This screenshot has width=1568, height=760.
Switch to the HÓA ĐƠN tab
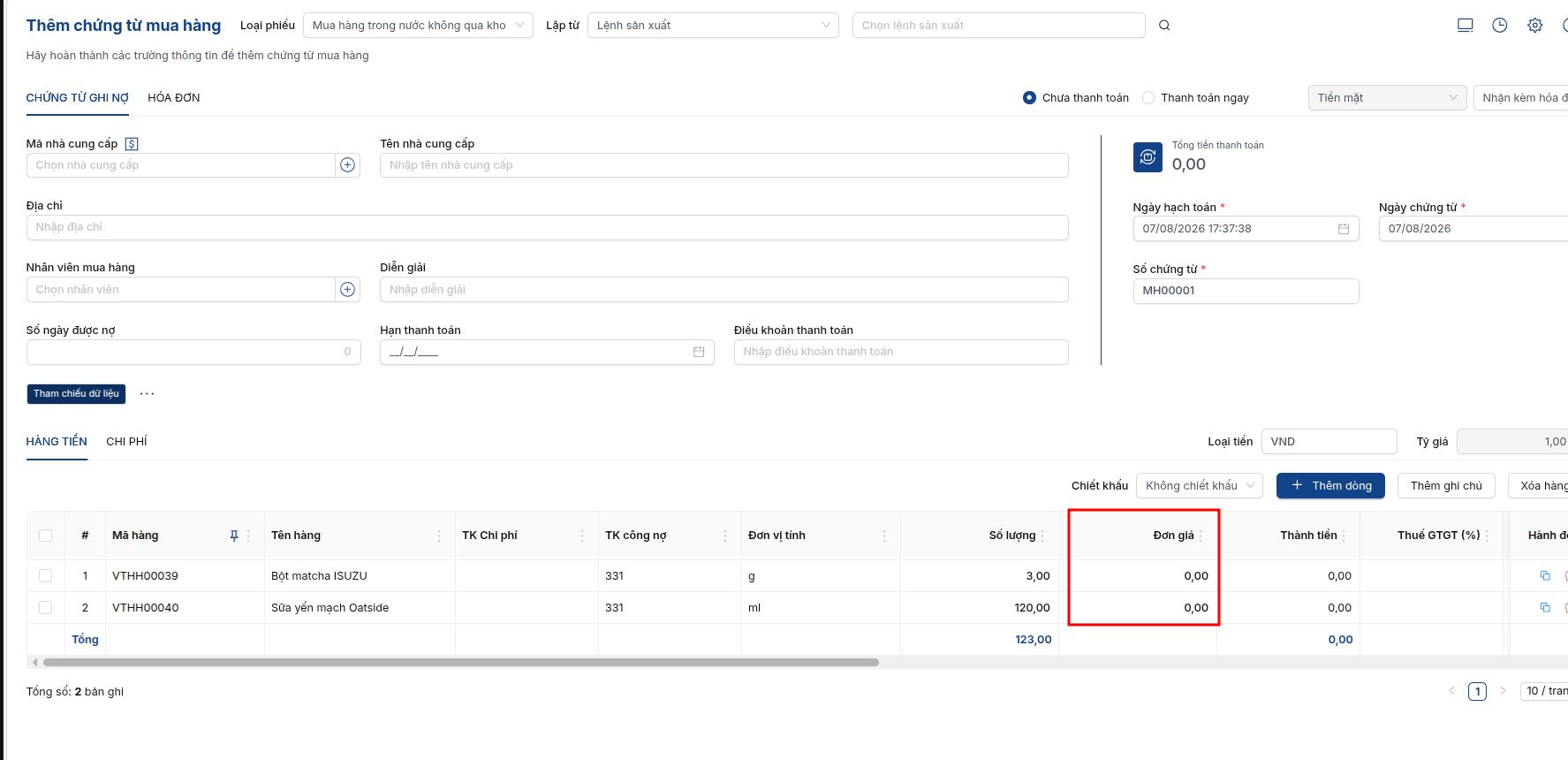point(174,98)
